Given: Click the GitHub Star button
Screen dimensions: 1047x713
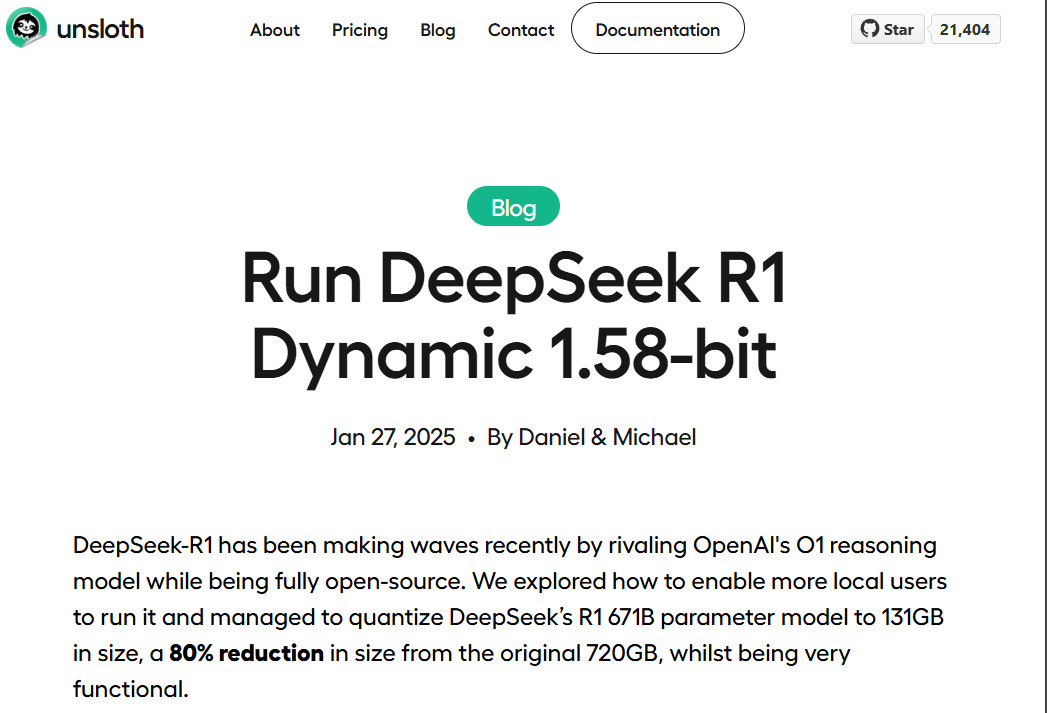Looking at the screenshot, I should tap(887, 29).
